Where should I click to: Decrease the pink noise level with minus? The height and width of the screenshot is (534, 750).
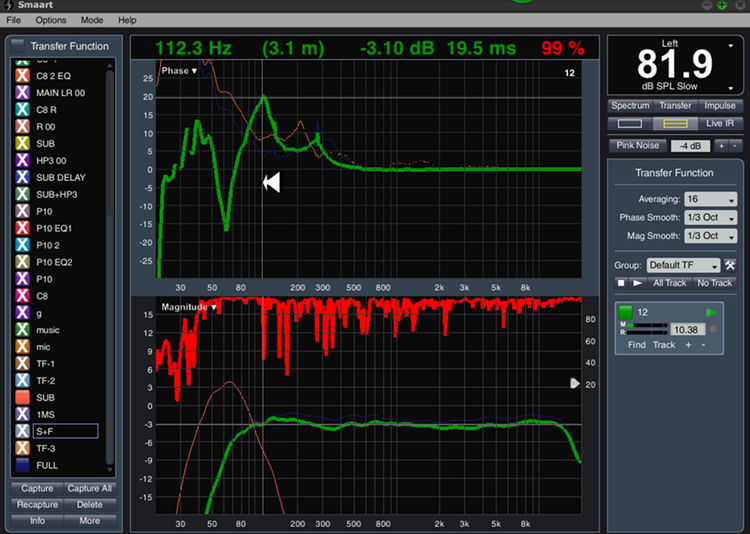(735, 146)
